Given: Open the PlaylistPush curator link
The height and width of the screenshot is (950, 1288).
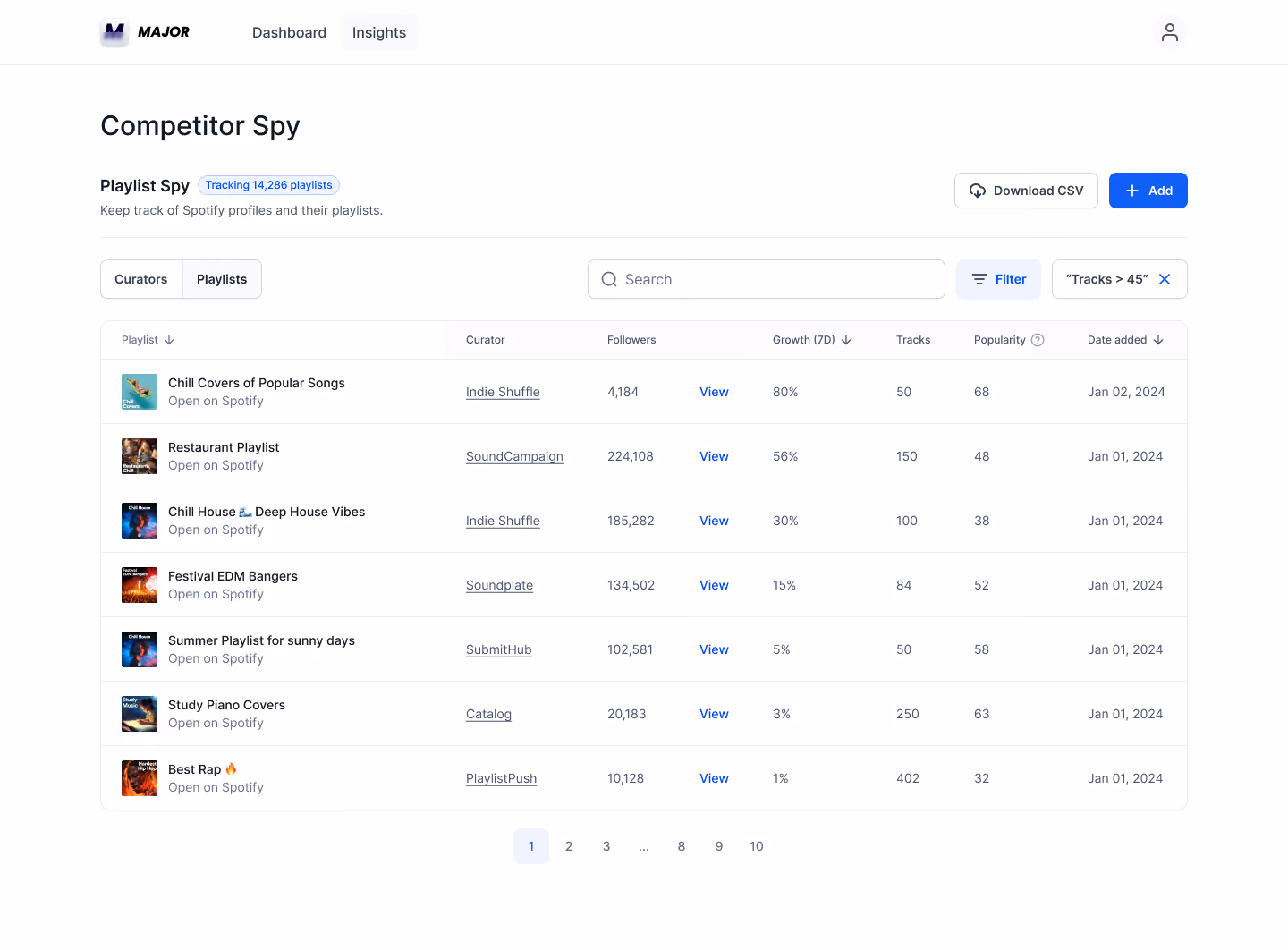Looking at the screenshot, I should point(501,778).
